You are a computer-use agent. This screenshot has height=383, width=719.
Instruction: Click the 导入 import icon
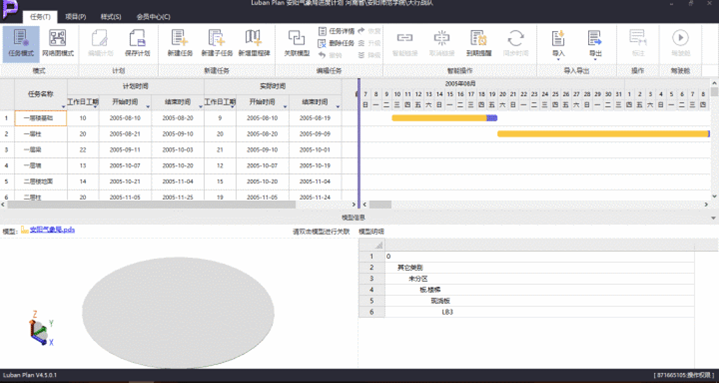[558, 38]
